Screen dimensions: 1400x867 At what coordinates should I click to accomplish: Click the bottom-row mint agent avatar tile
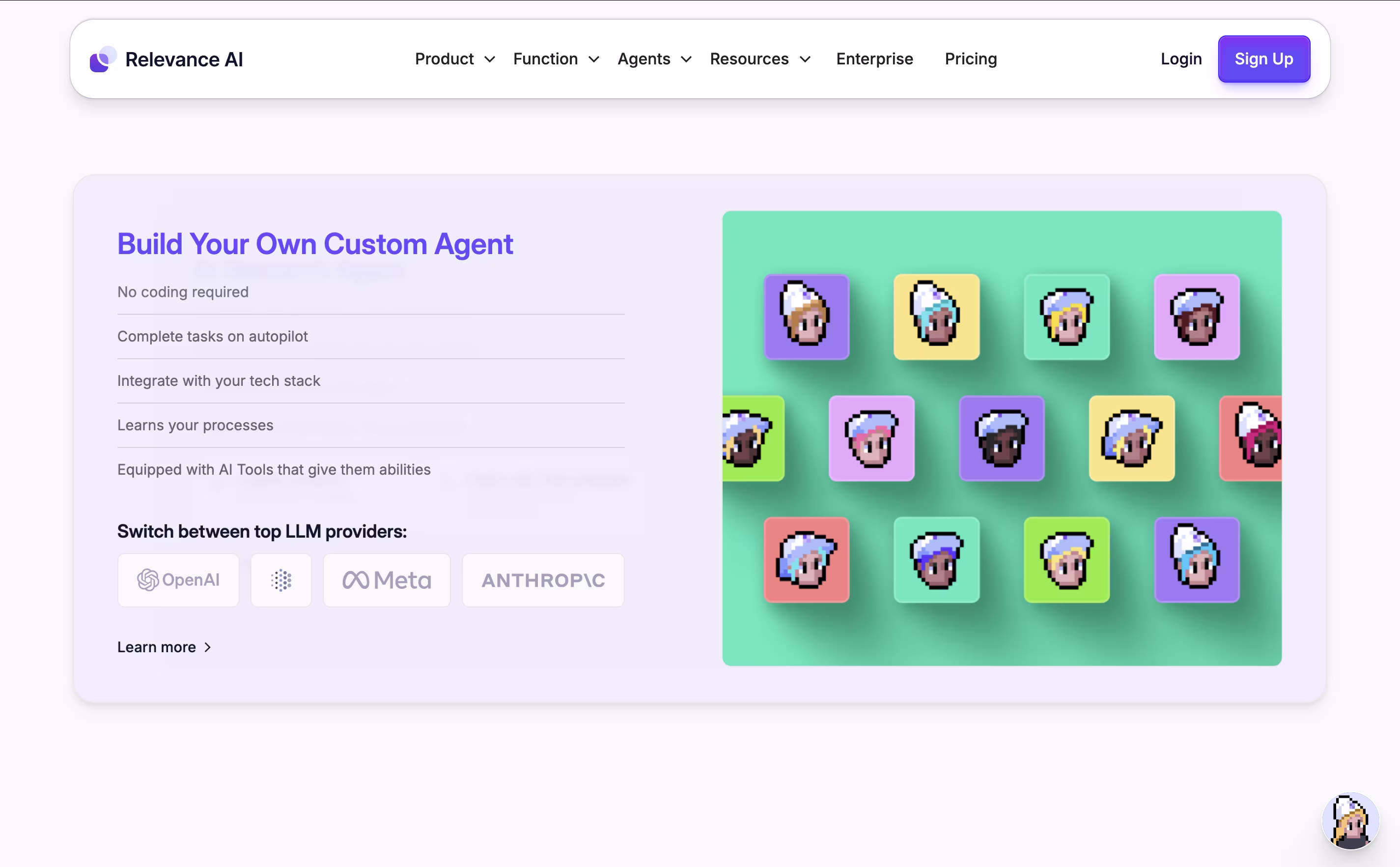point(936,560)
